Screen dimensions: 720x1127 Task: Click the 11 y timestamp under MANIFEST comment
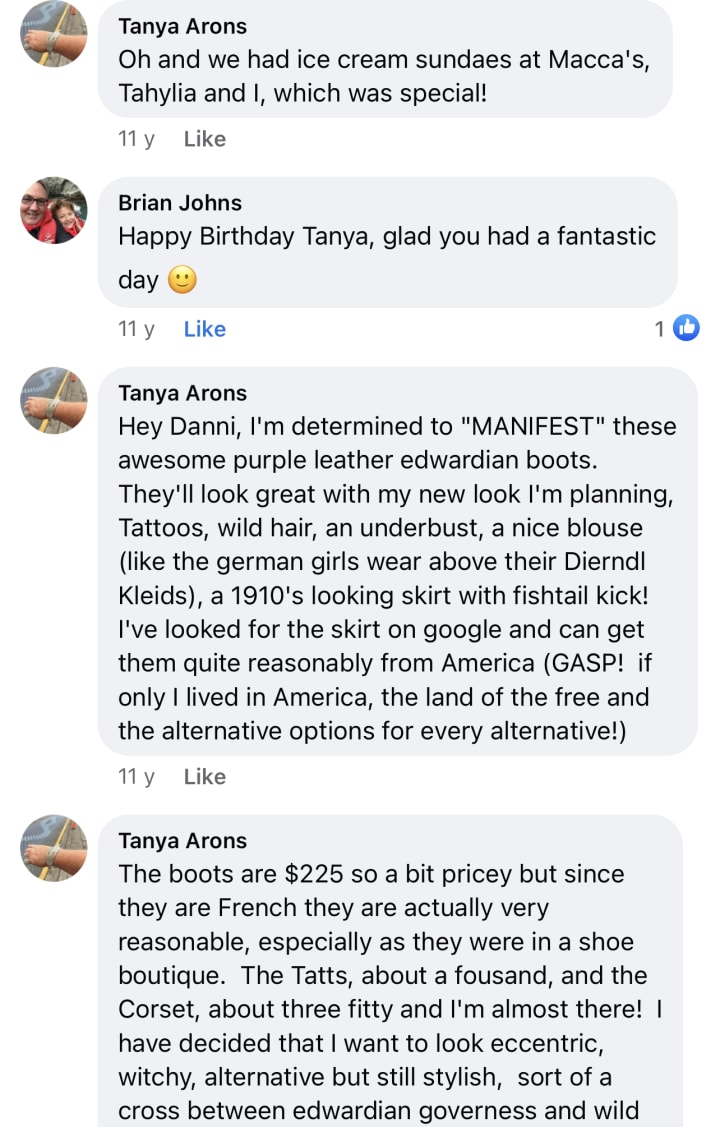[136, 777]
